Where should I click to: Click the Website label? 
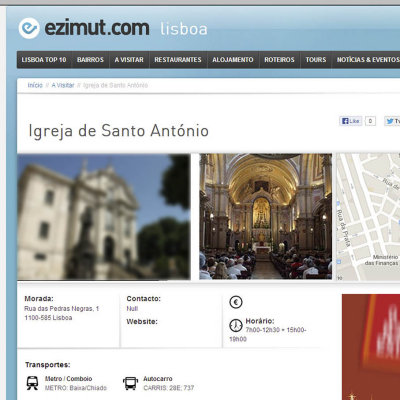pyautogui.click(x=142, y=322)
